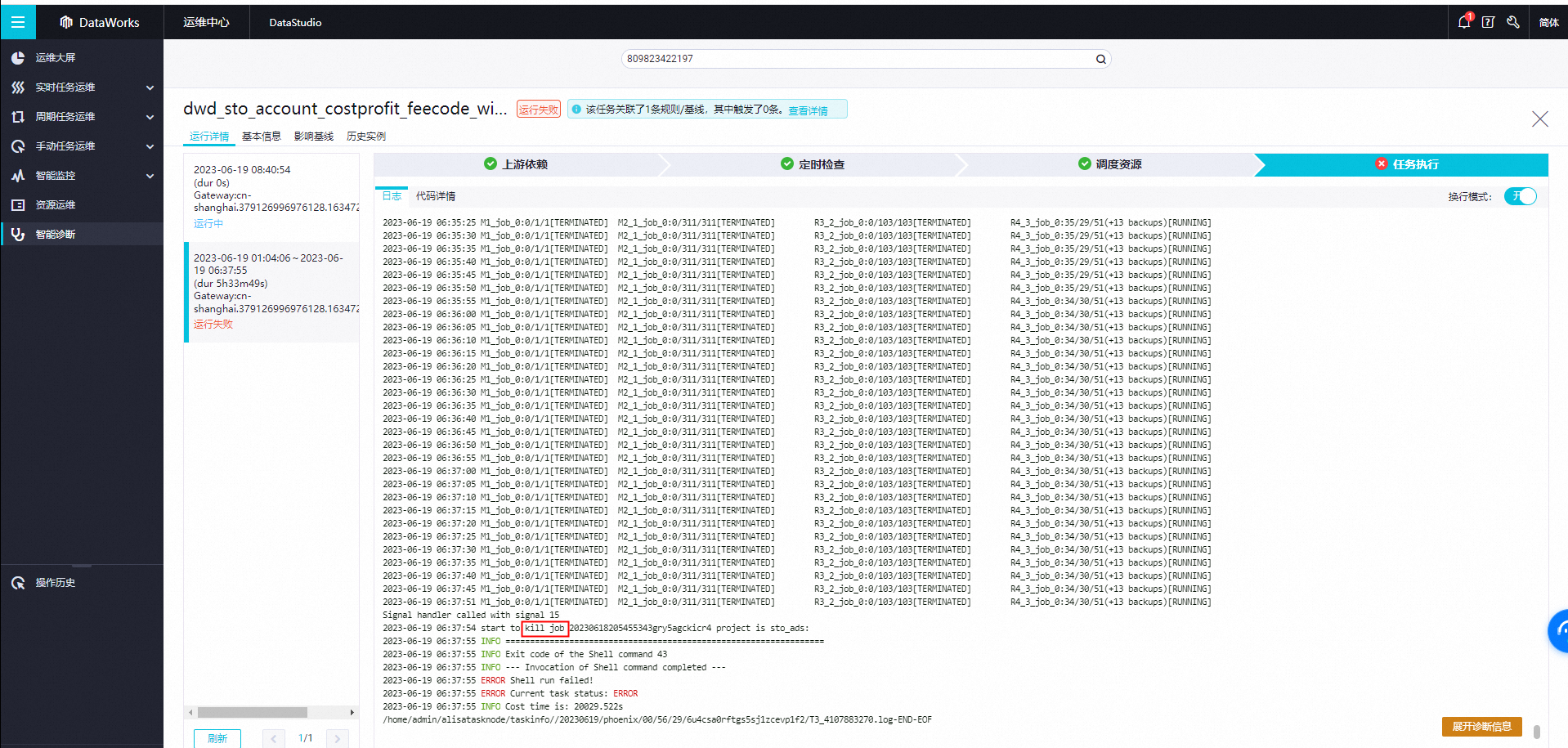The image size is (1568, 748).
Task: Open 智能诊断 sidebar item
Action: [x=82, y=235]
